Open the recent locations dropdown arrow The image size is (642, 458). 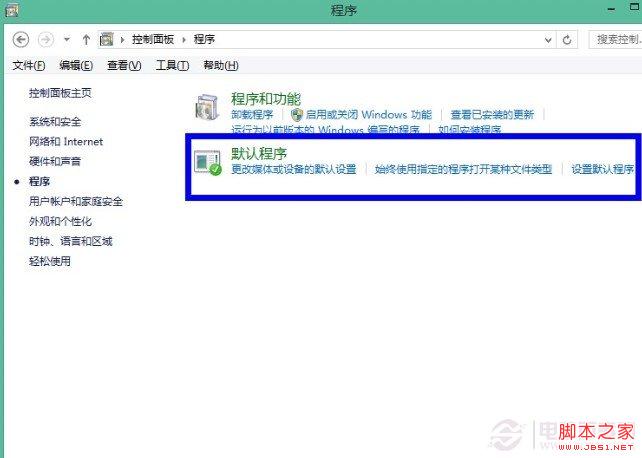(x=67, y=40)
